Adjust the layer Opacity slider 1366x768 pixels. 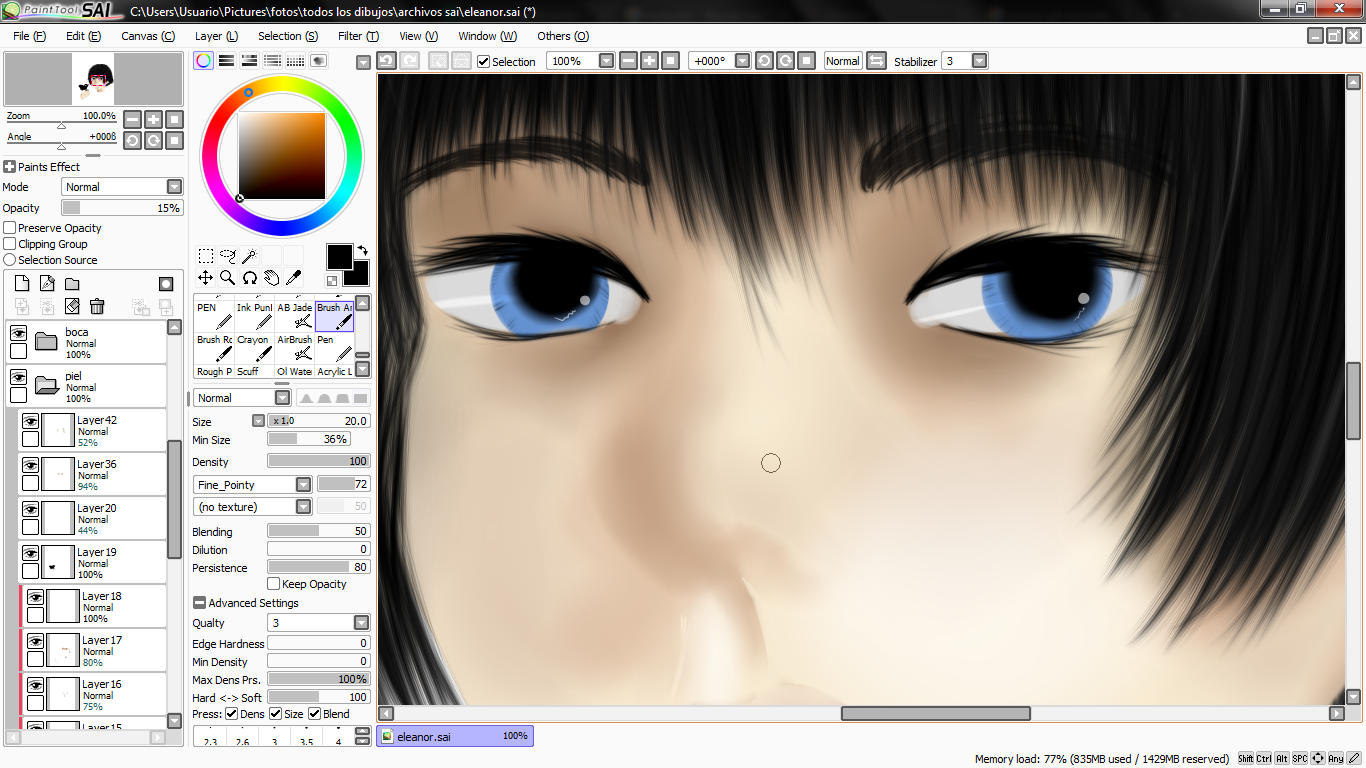pyautogui.click(x=123, y=208)
